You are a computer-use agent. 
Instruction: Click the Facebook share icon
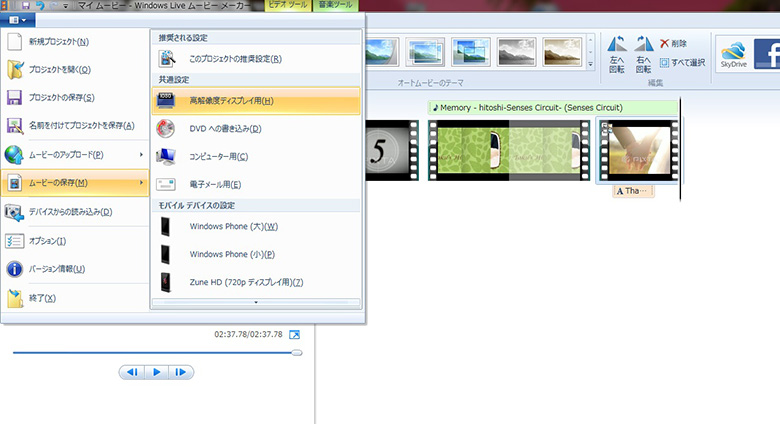[767, 54]
